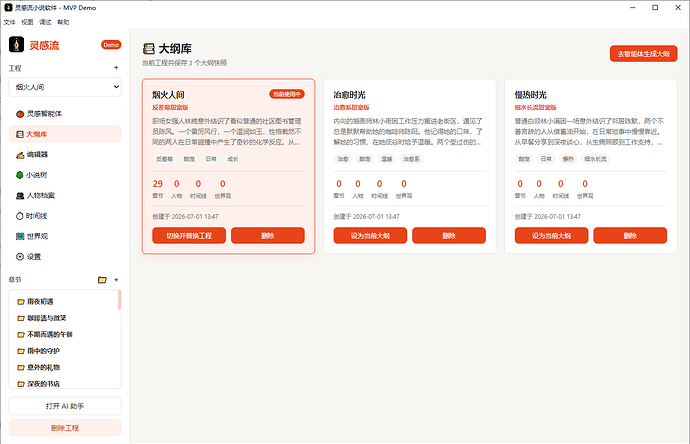Open chapter 深夜的书店
Image resolution: width=690 pixels, height=444 pixels.
(x=63, y=384)
